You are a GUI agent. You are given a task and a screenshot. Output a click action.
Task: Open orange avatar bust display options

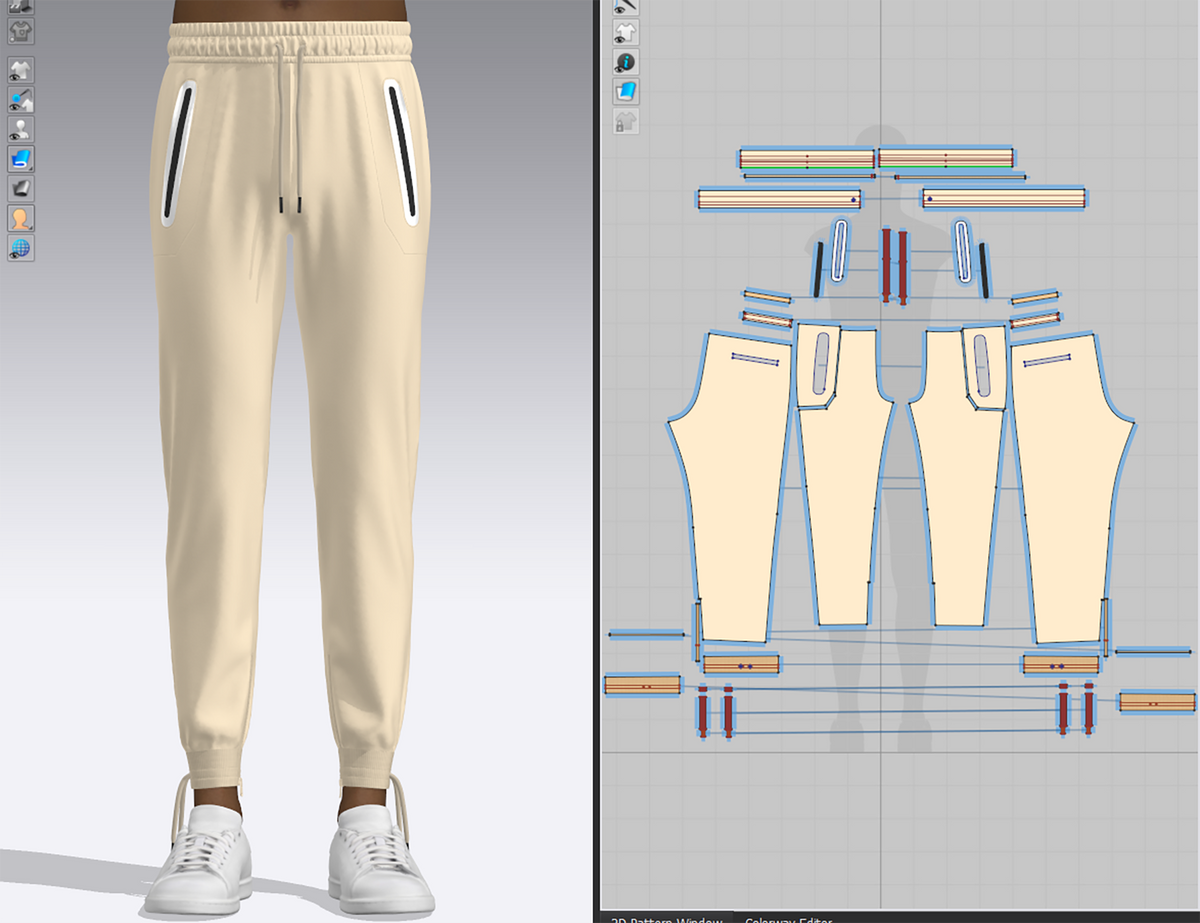[x=21, y=218]
